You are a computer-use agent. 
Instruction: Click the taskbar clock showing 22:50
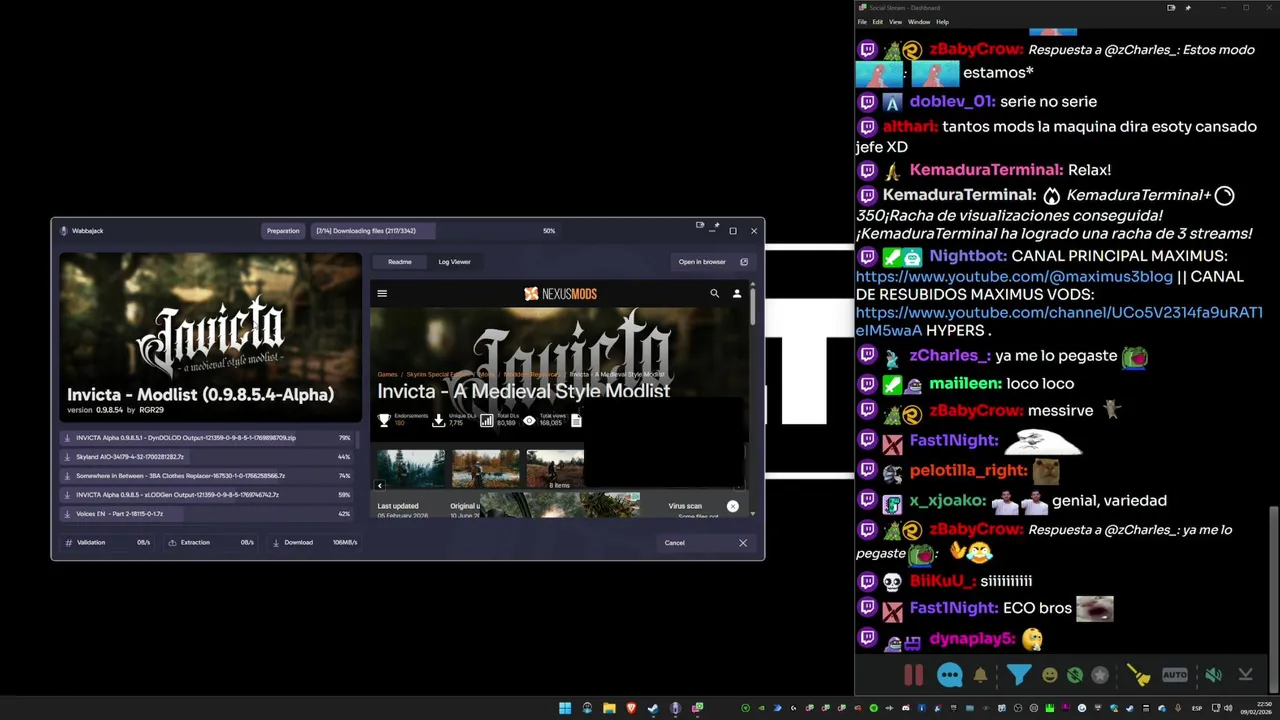point(1256,708)
